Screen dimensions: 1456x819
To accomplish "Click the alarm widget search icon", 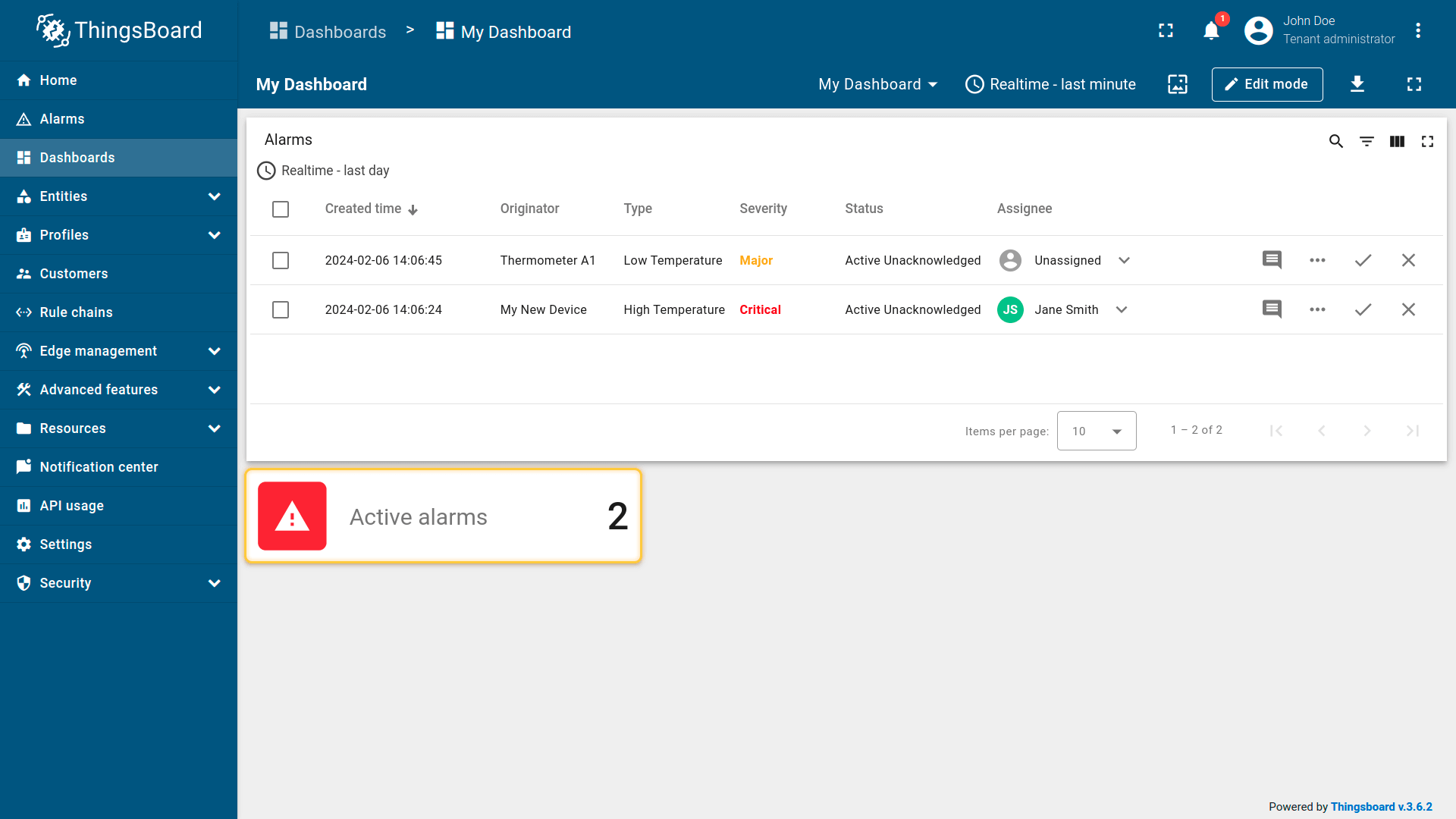I will click(x=1336, y=141).
